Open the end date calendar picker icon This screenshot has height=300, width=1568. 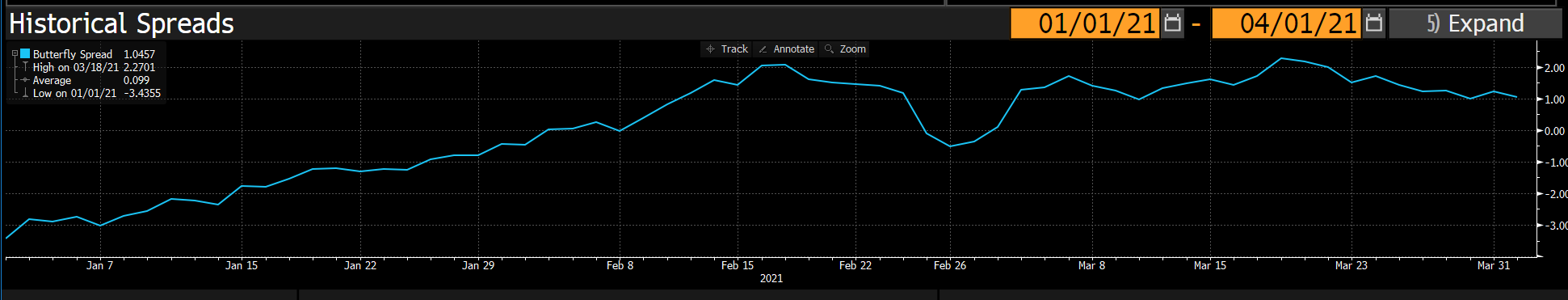(x=1373, y=23)
